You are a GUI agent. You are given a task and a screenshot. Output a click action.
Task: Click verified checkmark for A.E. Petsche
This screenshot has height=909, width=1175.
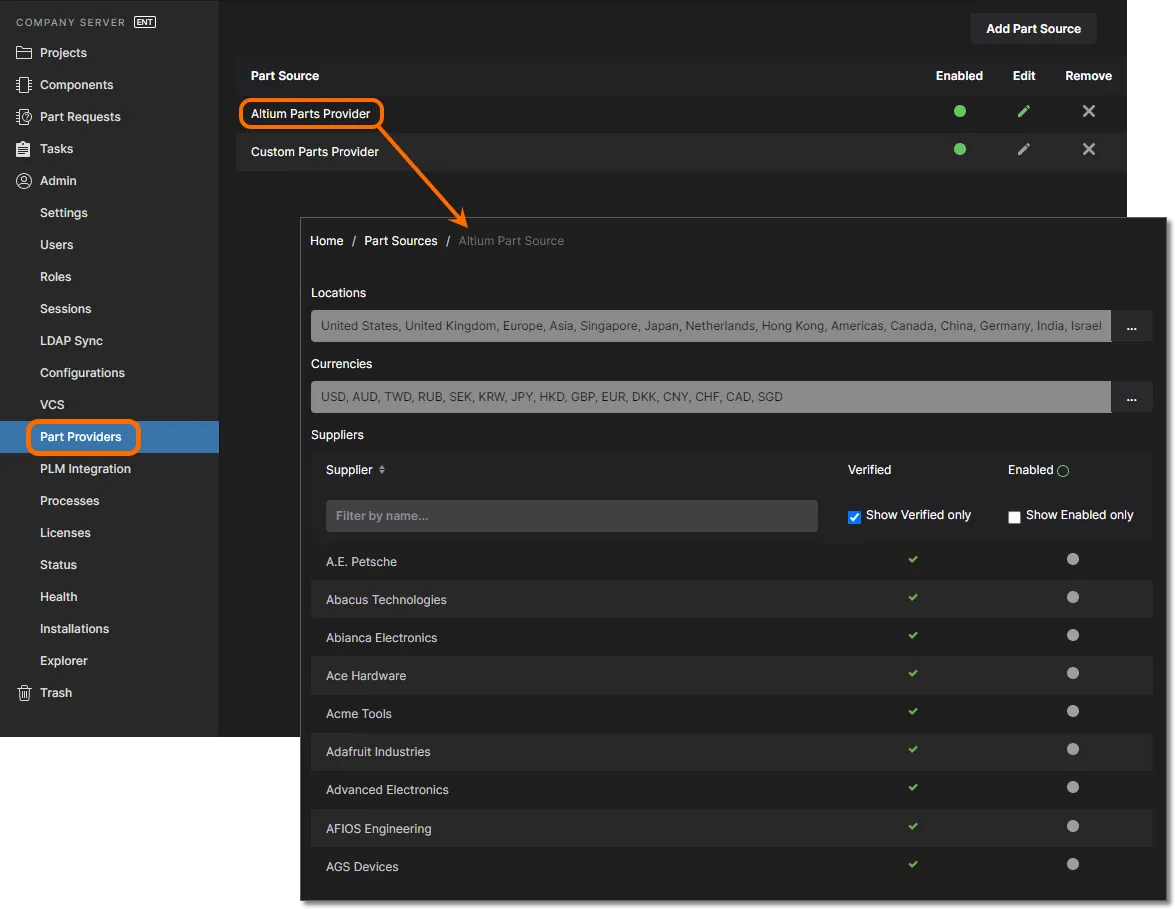pos(913,559)
